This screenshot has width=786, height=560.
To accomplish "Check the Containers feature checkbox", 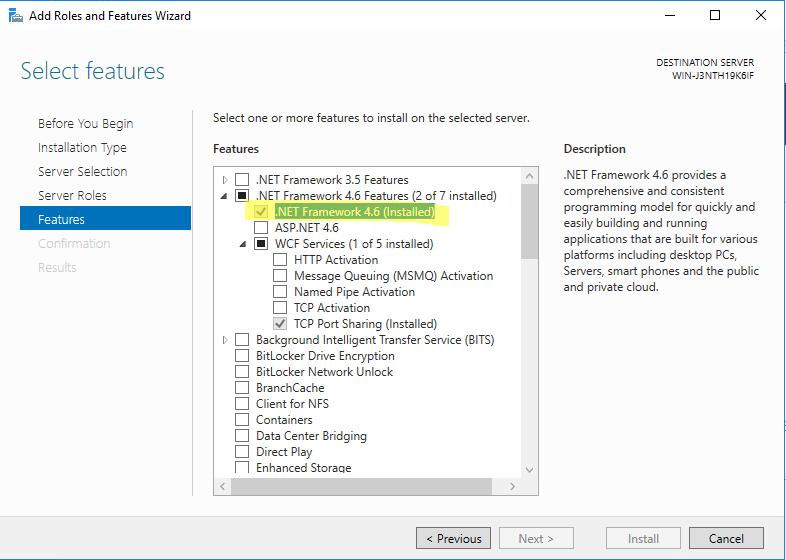I will [242, 420].
